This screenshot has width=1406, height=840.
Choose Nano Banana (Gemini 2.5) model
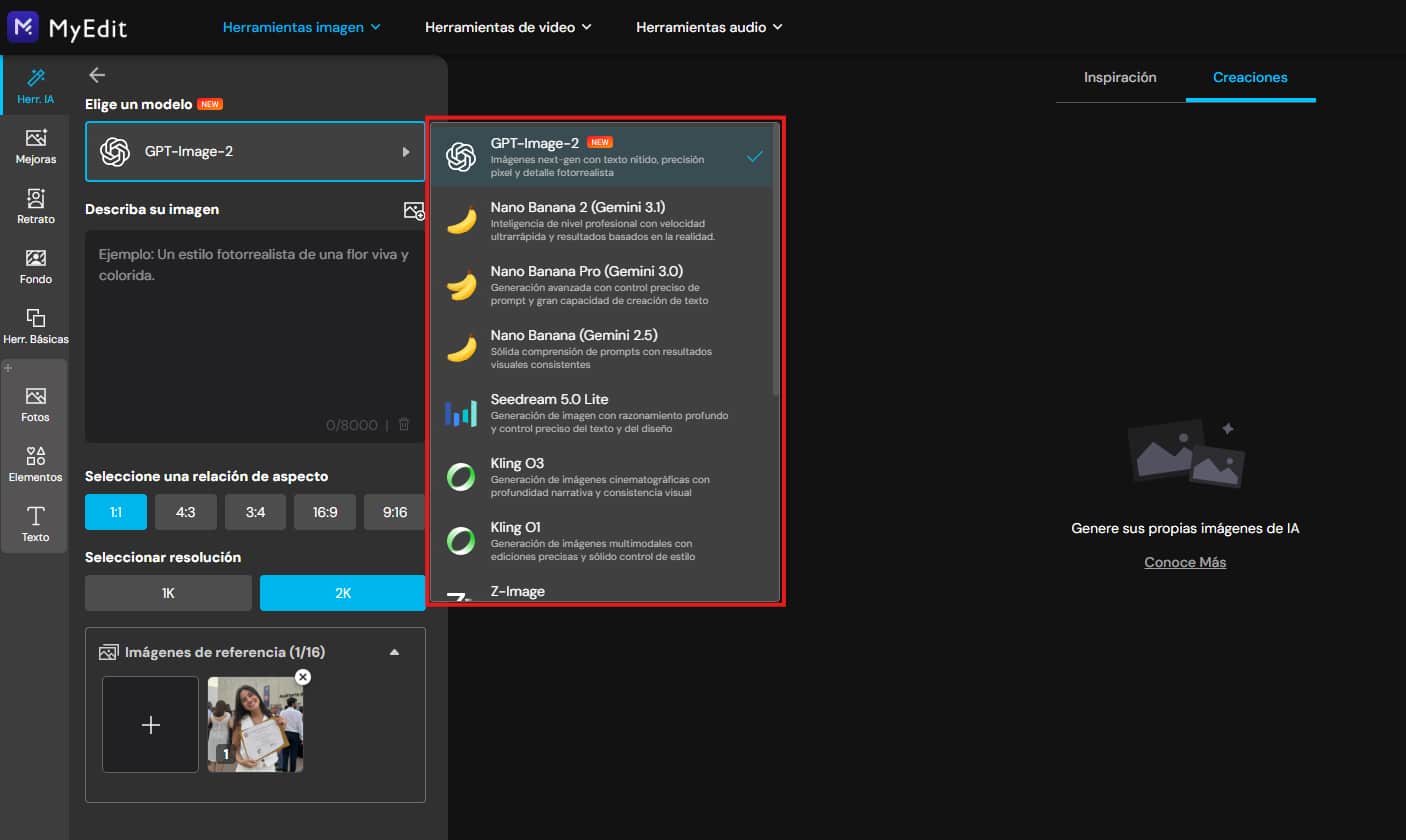pos(602,349)
